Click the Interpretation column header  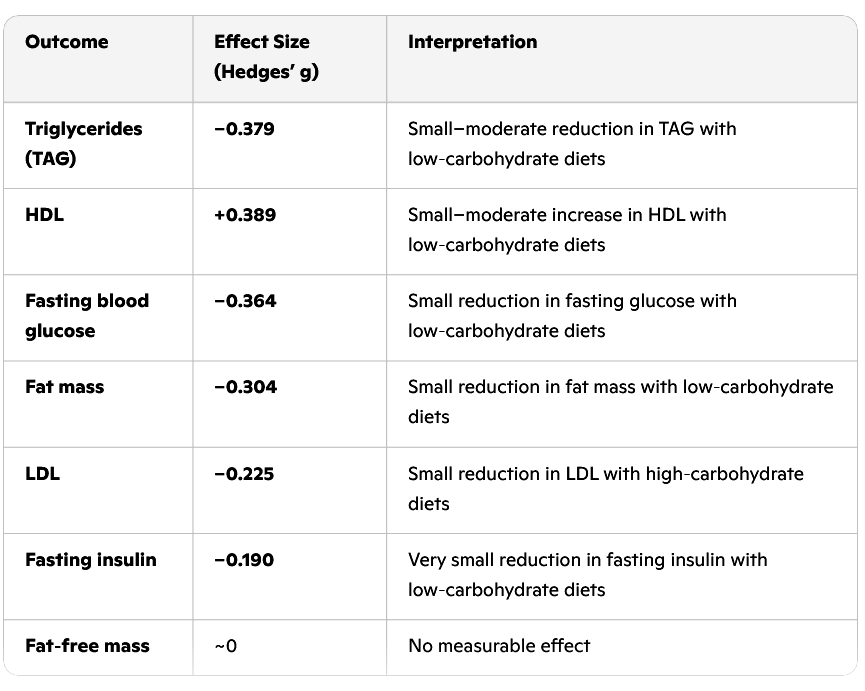click(472, 42)
